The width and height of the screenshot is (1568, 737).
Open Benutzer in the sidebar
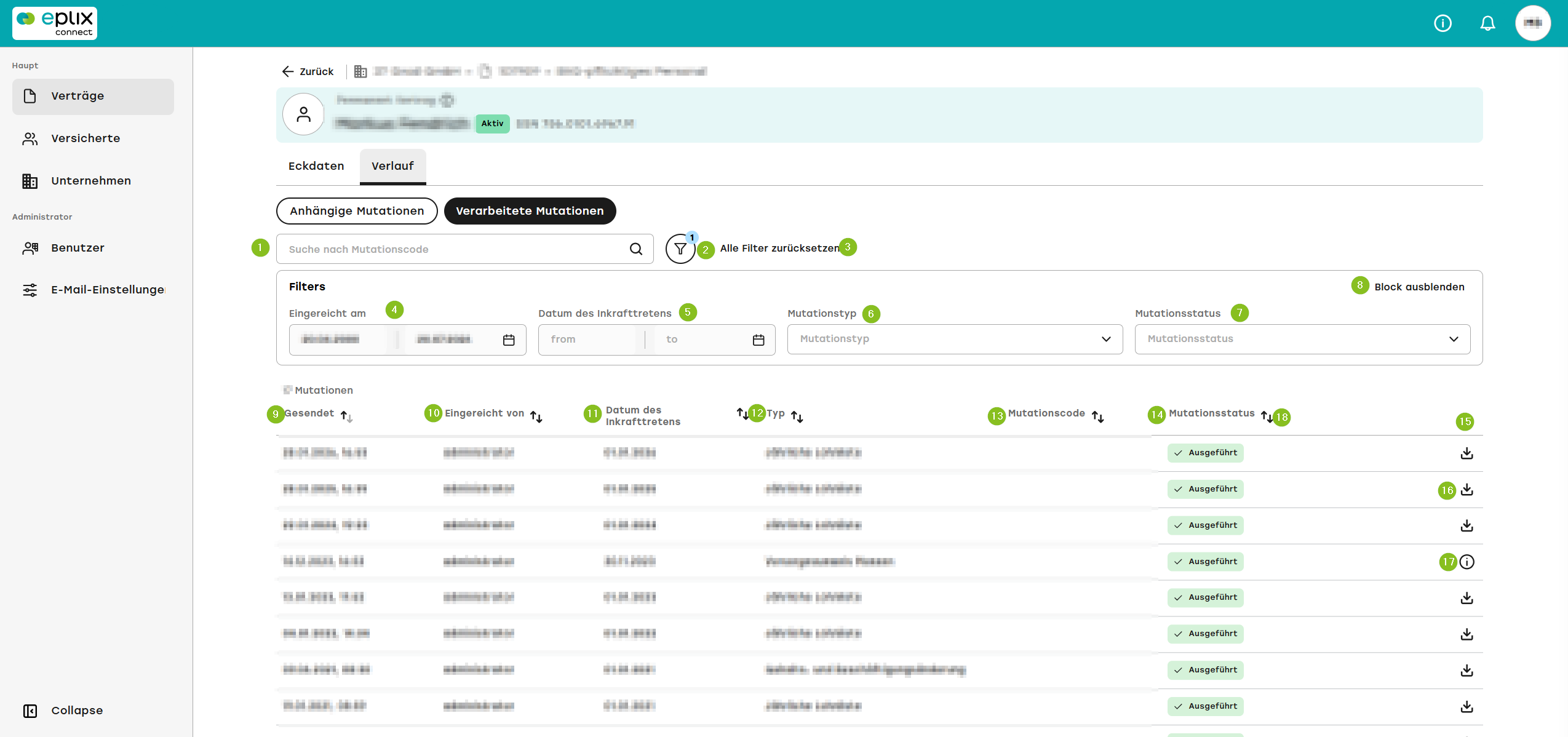[x=93, y=248]
